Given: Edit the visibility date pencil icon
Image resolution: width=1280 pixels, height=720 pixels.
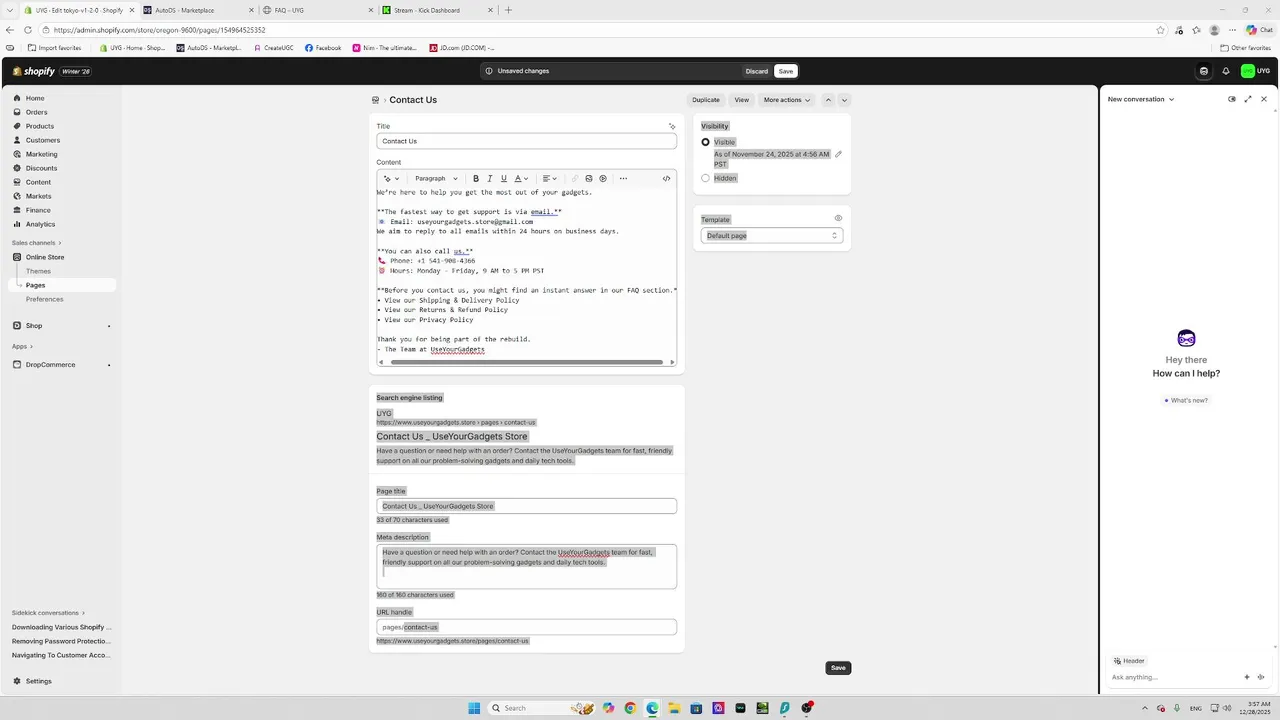Looking at the screenshot, I should pyautogui.click(x=838, y=154).
